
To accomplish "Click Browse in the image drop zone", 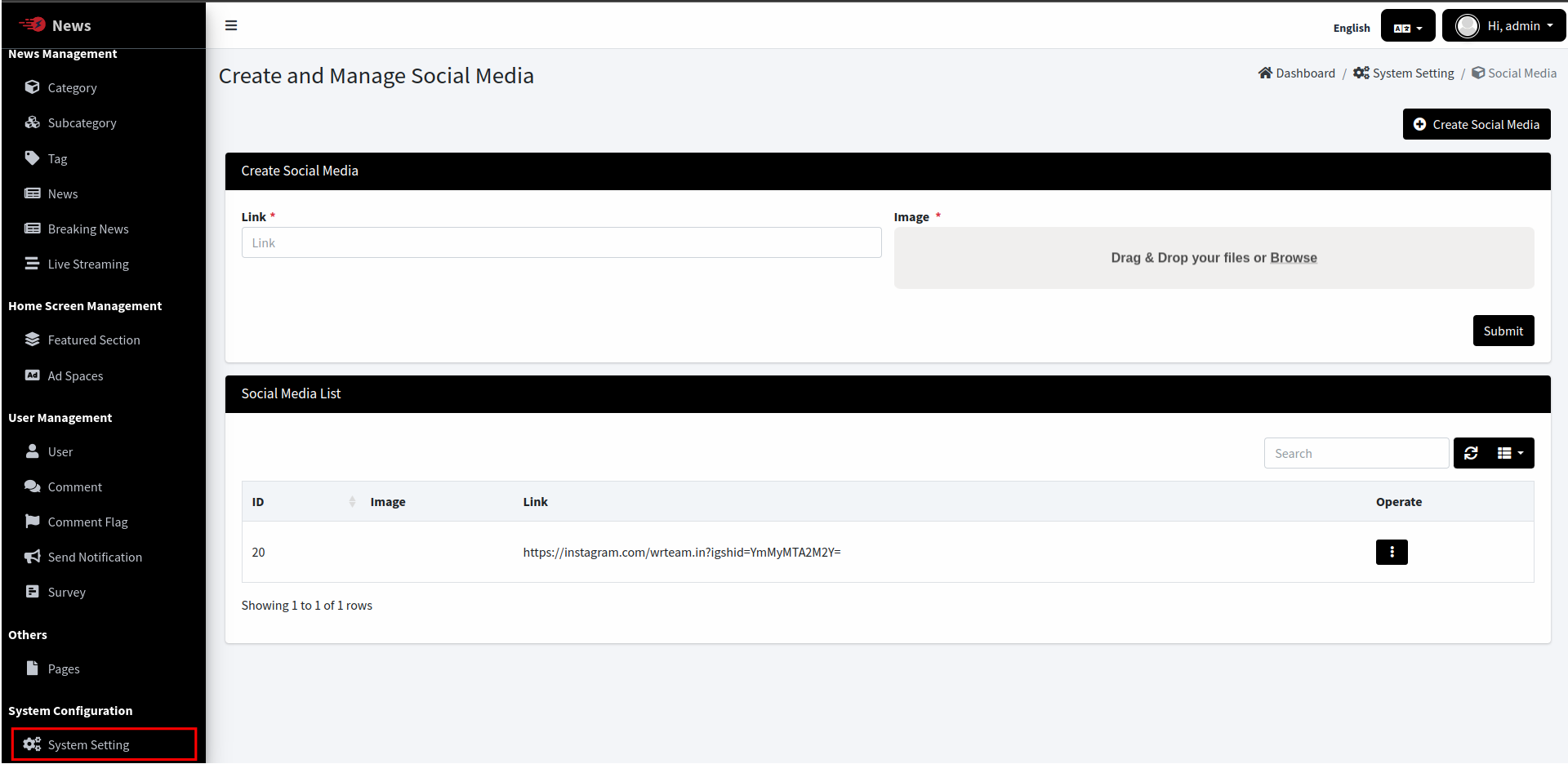I will click(1293, 258).
